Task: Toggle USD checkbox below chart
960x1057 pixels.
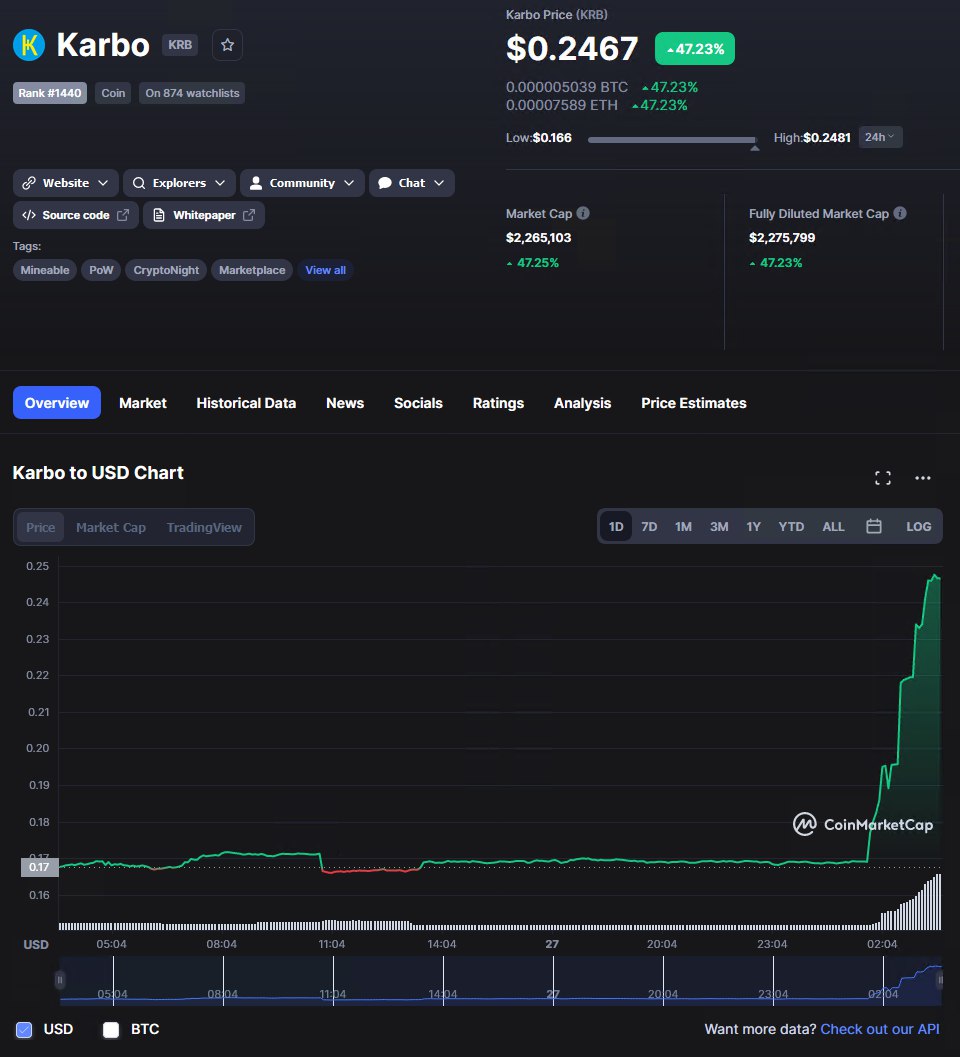Action: tap(24, 1029)
